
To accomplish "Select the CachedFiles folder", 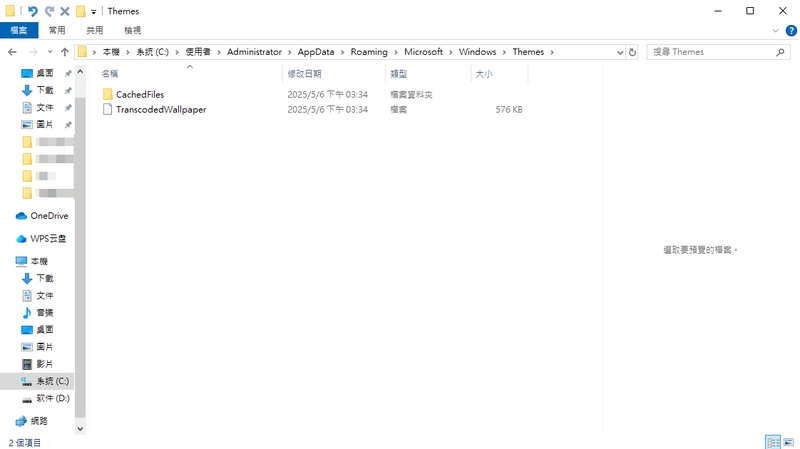I will [x=140, y=94].
